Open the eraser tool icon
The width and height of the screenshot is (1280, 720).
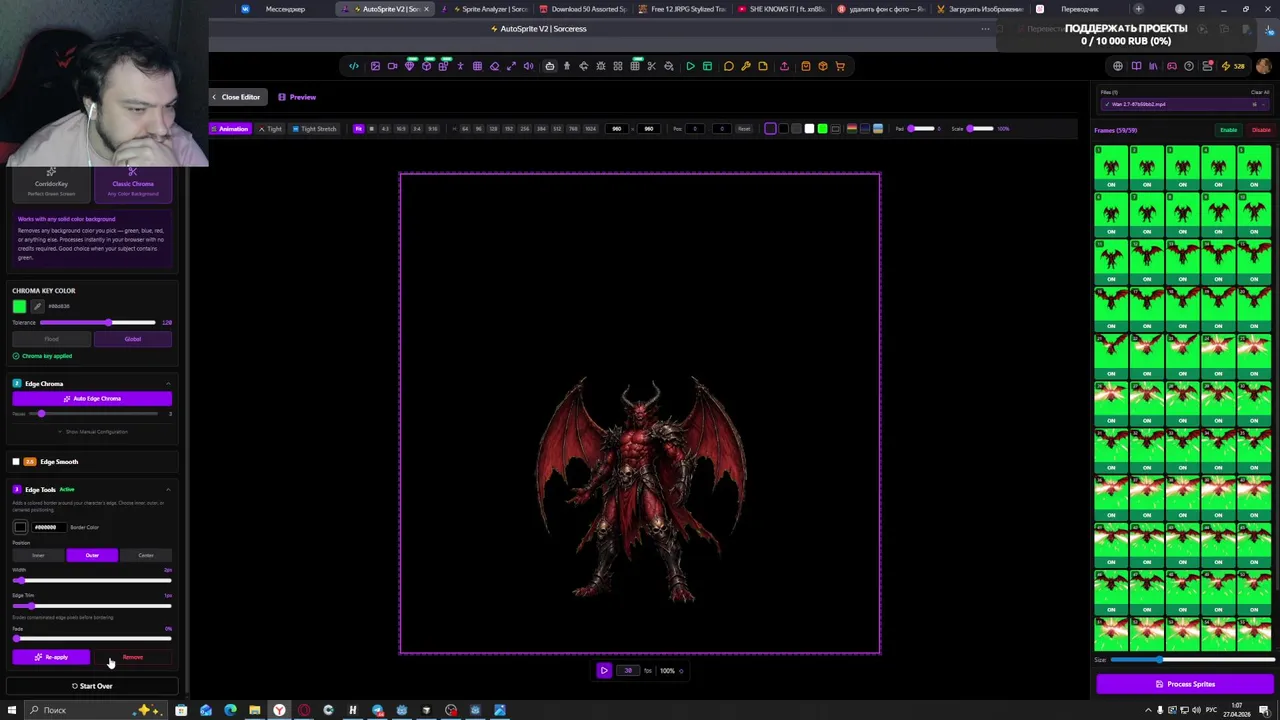494,66
